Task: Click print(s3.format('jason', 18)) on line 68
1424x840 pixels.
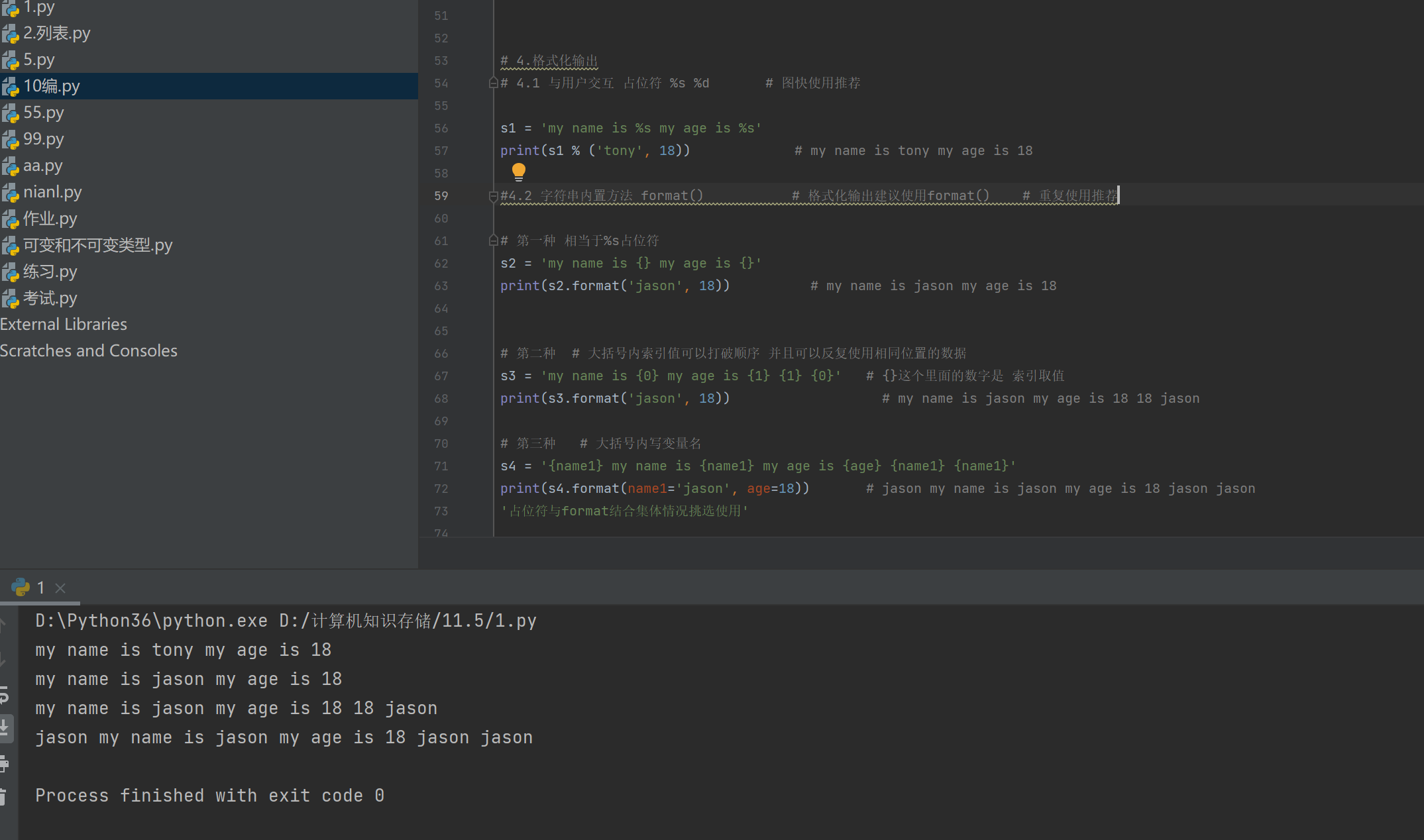Action: 615,399
